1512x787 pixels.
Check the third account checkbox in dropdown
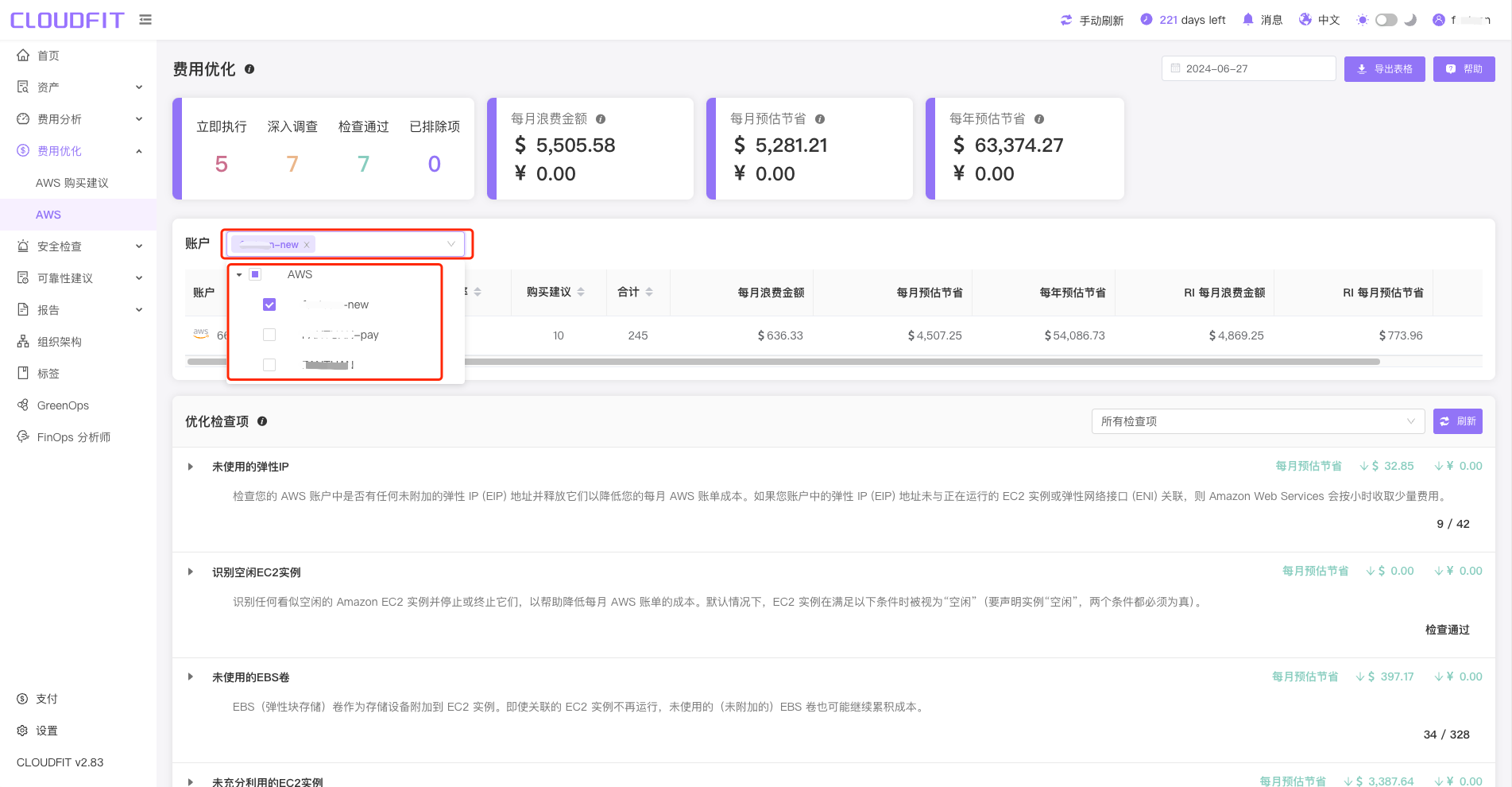[x=269, y=365]
